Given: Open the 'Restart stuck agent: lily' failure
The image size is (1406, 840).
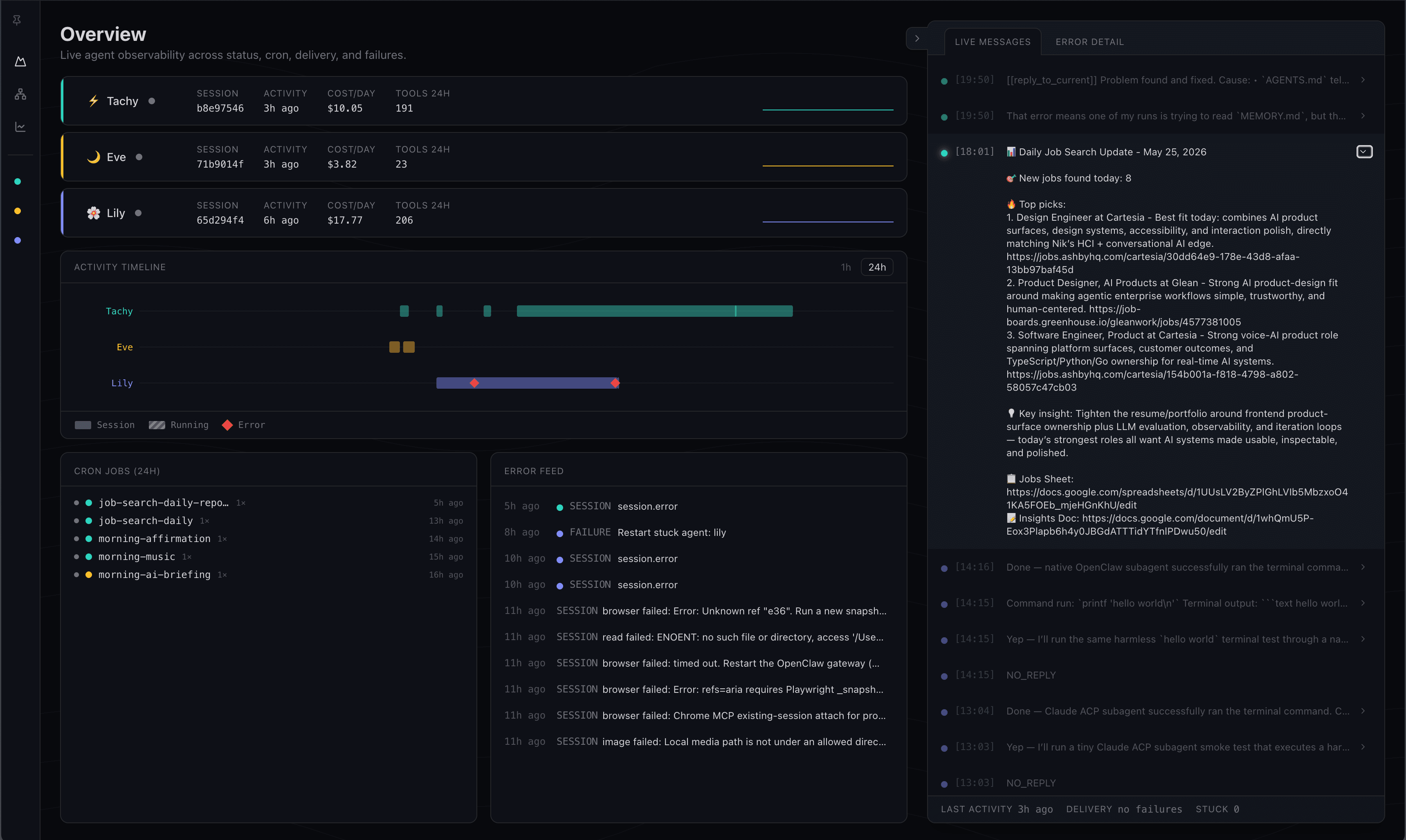Looking at the screenshot, I should (x=698, y=532).
